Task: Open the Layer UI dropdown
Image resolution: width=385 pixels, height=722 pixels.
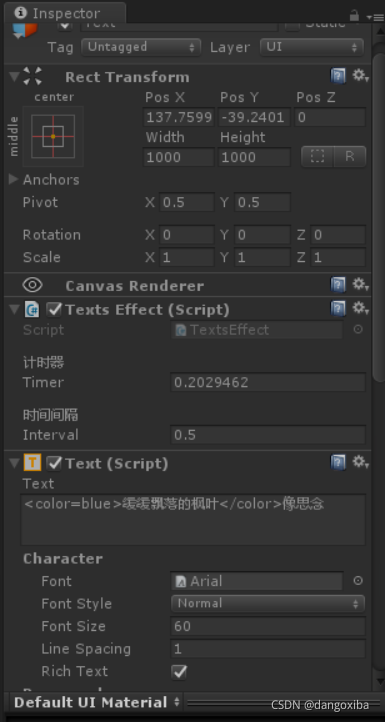Action: 312,47
